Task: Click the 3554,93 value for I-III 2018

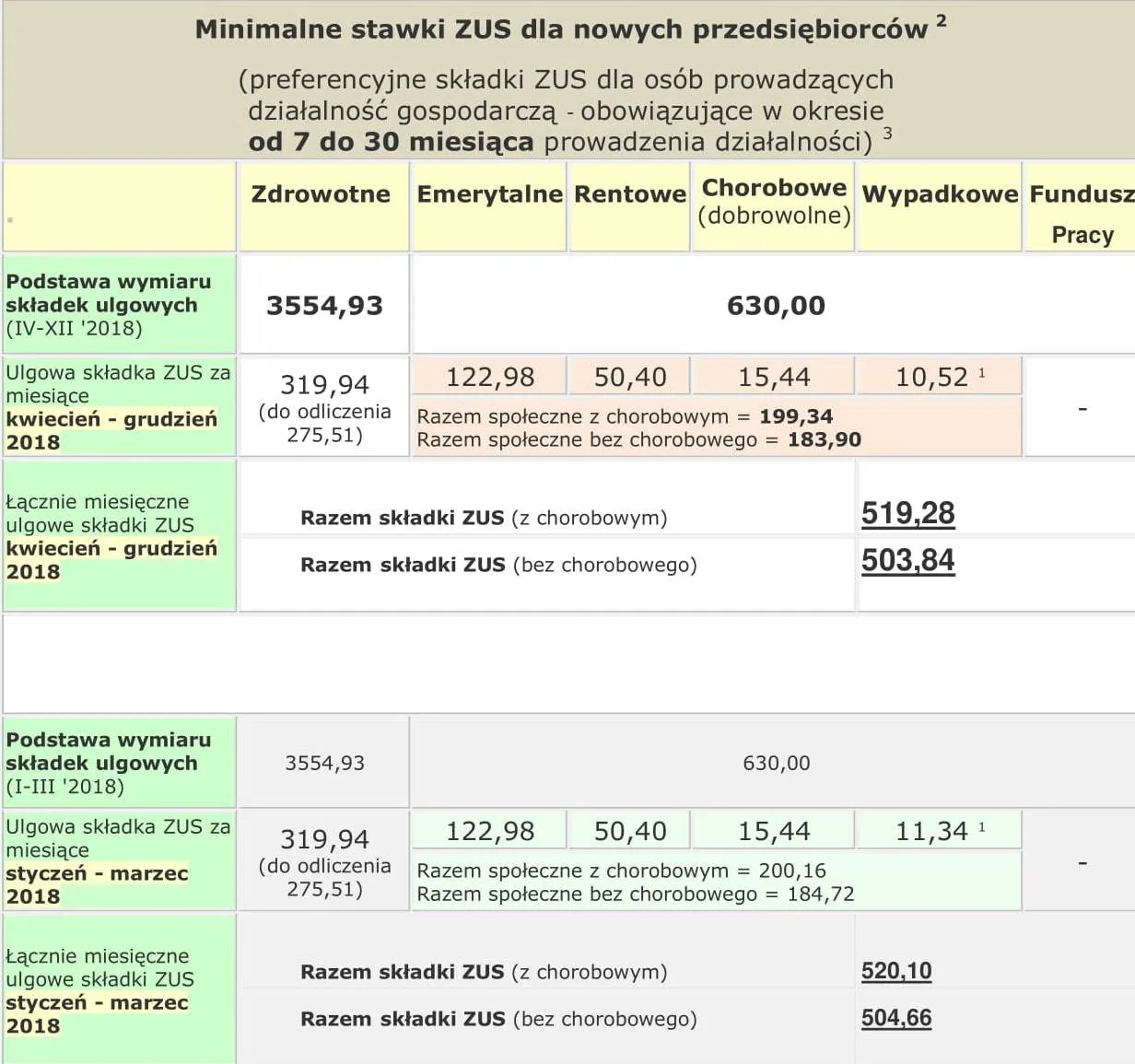Action: (x=324, y=763)
